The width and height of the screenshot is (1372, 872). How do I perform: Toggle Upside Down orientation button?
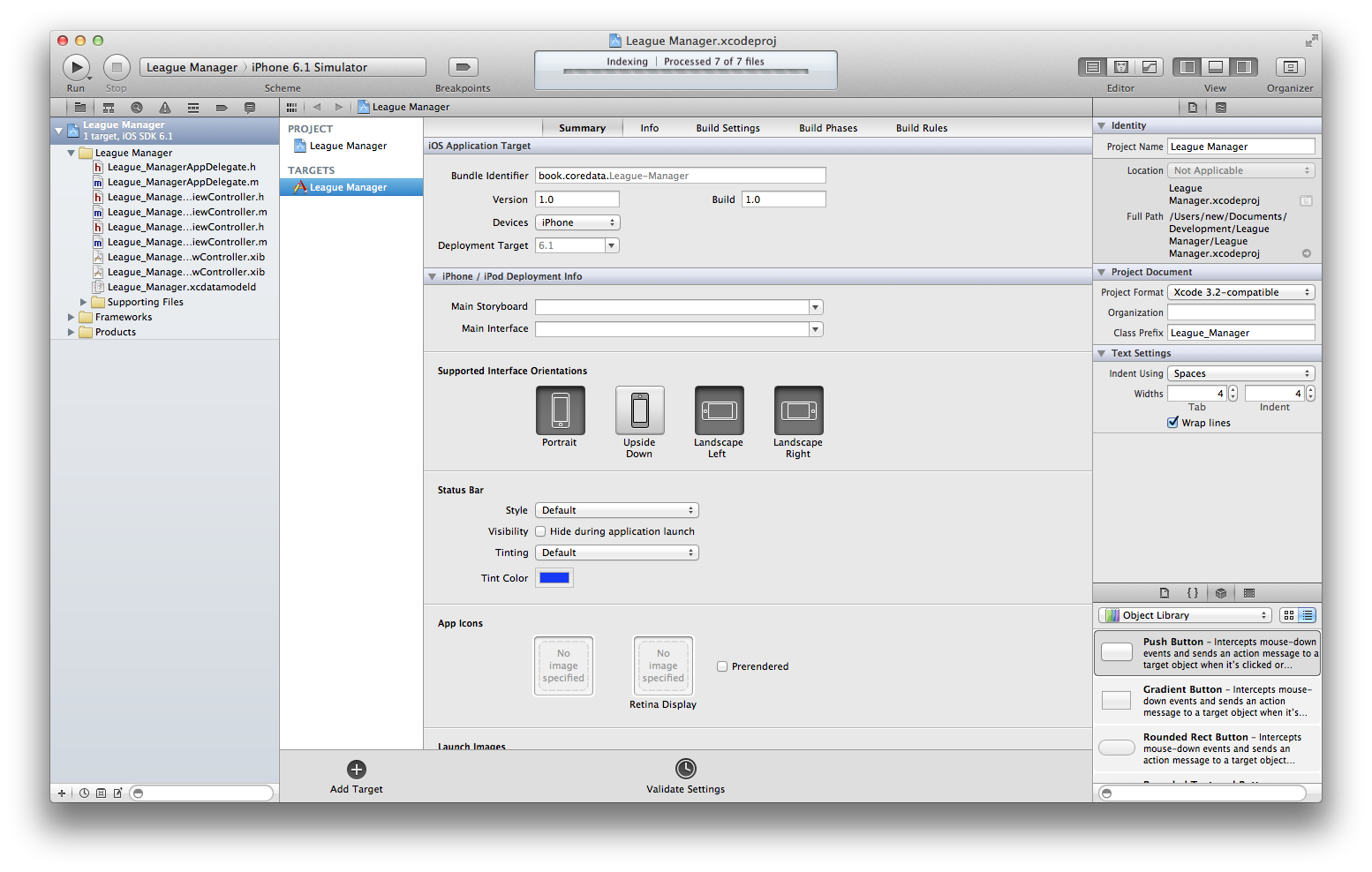(640, 410)
